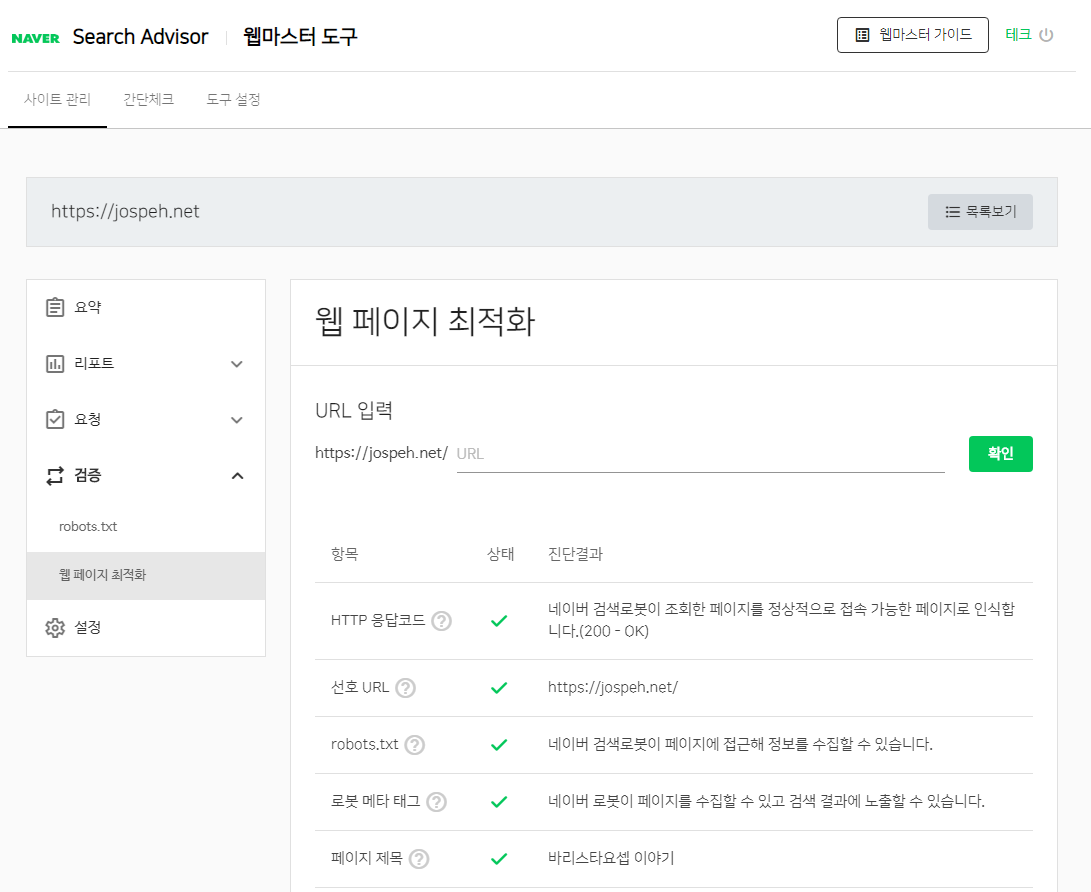The image size is (1091, 892).
Task: Click the 상태 column header
Action: tap(500, 555)
